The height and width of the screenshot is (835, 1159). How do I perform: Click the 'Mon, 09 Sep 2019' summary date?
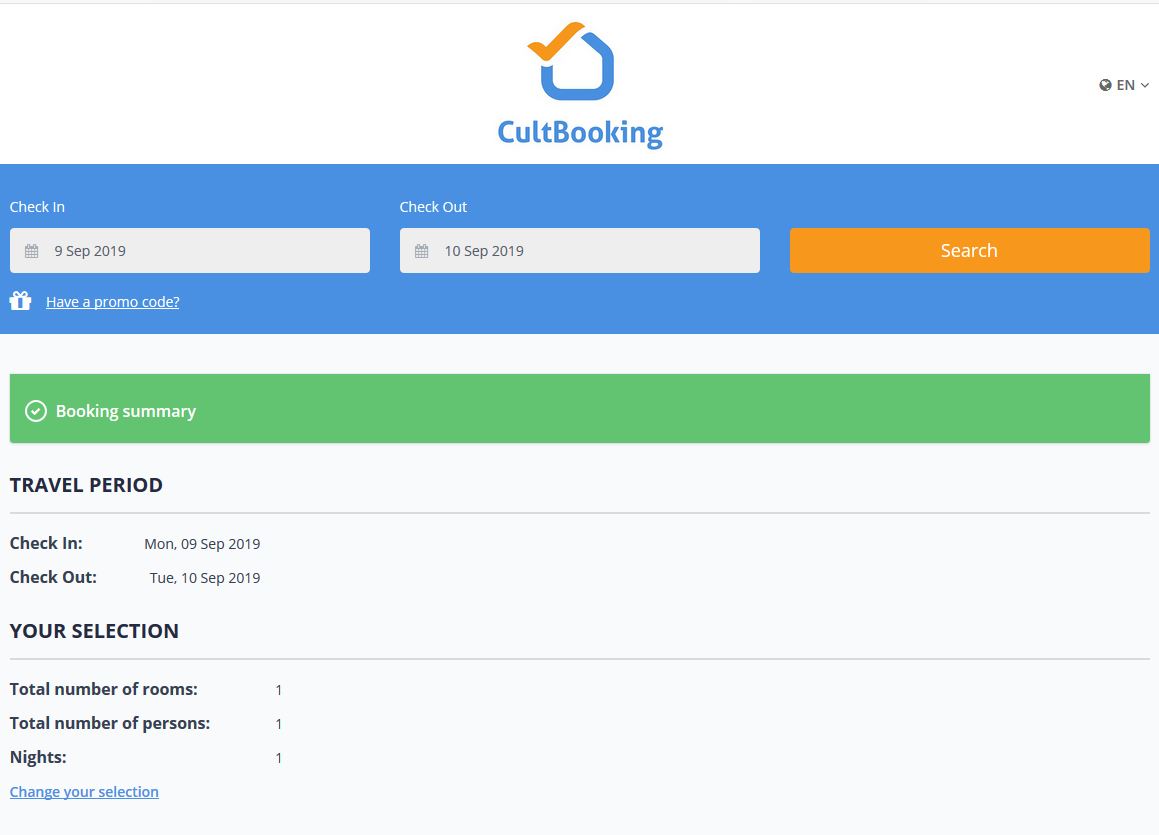(202, 544)
